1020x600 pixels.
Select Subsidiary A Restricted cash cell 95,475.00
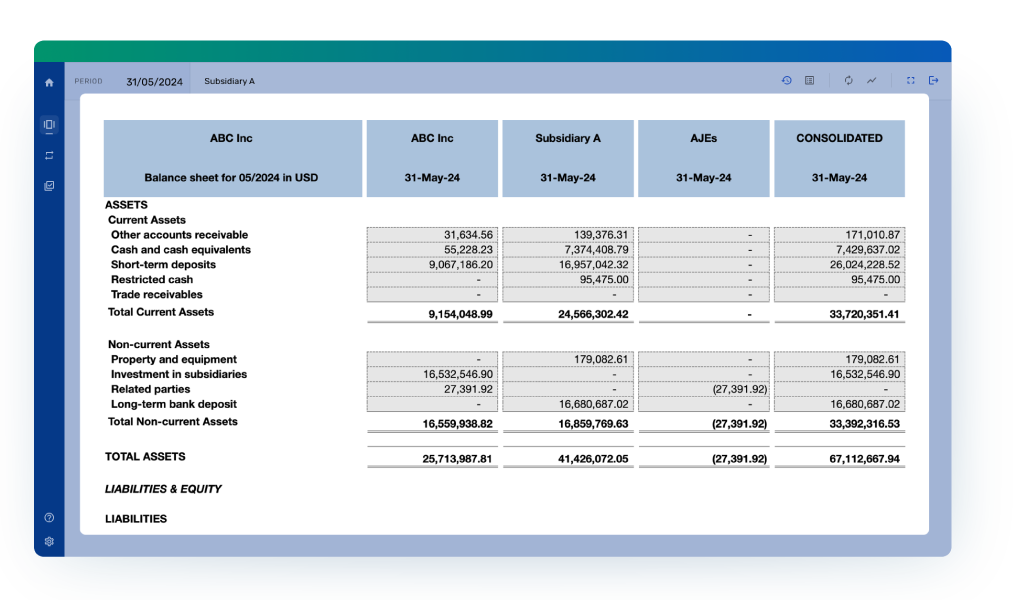[568, 280]
